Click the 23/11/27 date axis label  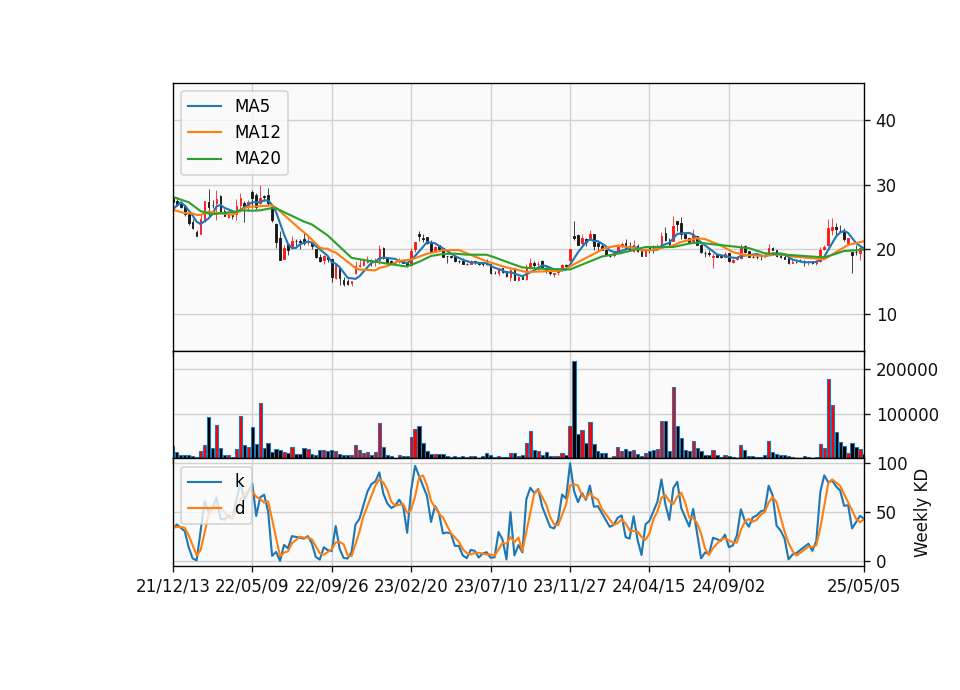click(x=569, y=586)
